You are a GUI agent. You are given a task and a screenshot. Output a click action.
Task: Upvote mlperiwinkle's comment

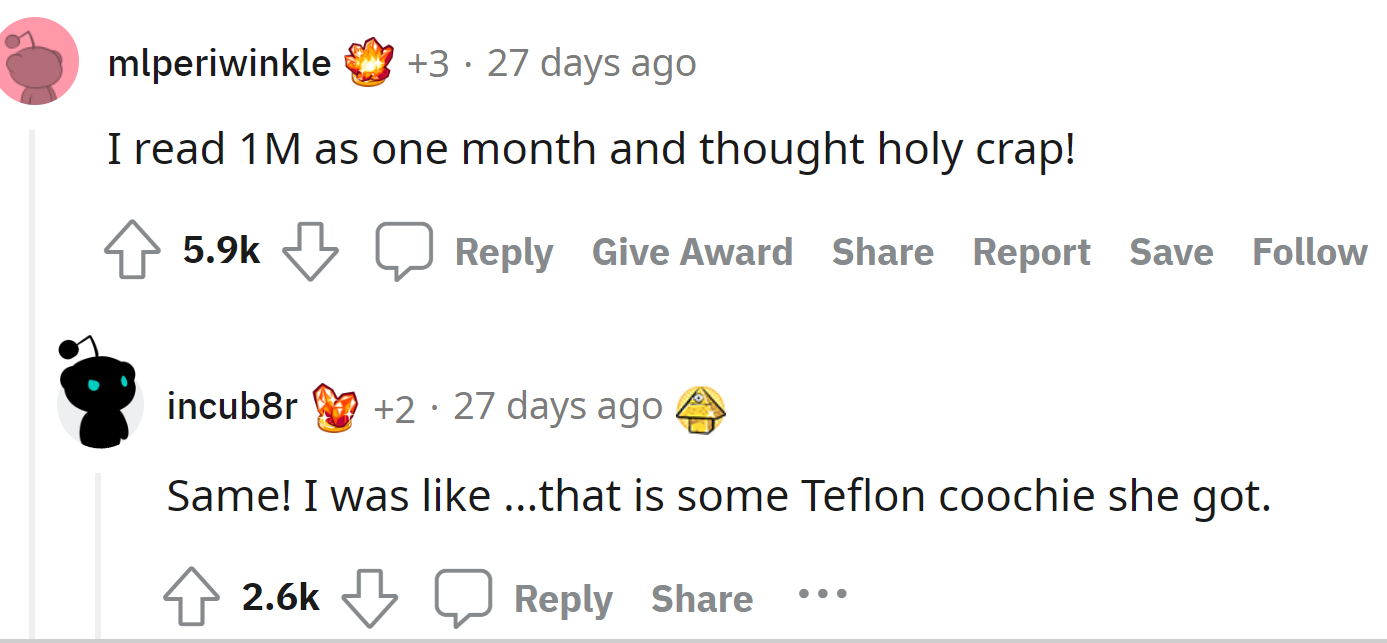tap(132, 252)
